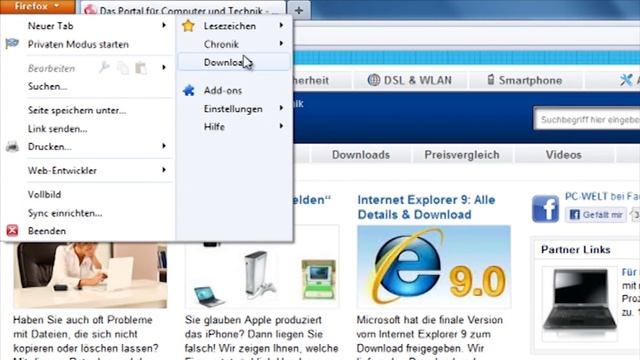Click the PC-WELT bei Facebook link
This screenshot has height=360, width=640.
602,197
